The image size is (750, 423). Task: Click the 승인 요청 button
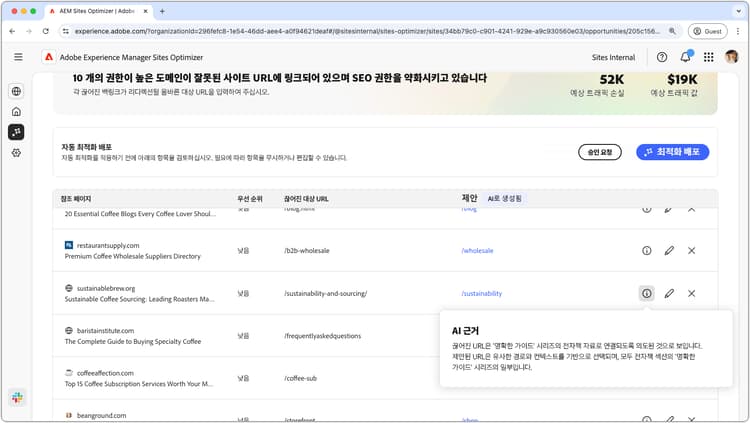point(600,152)
